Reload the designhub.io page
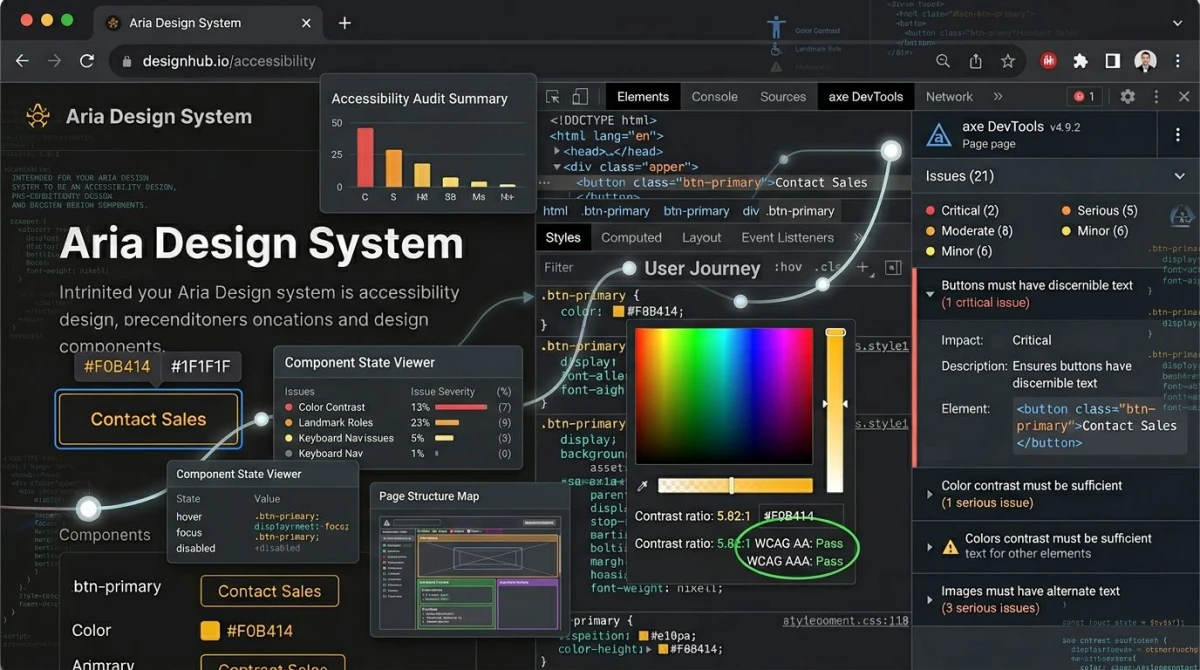 (87, 61)
